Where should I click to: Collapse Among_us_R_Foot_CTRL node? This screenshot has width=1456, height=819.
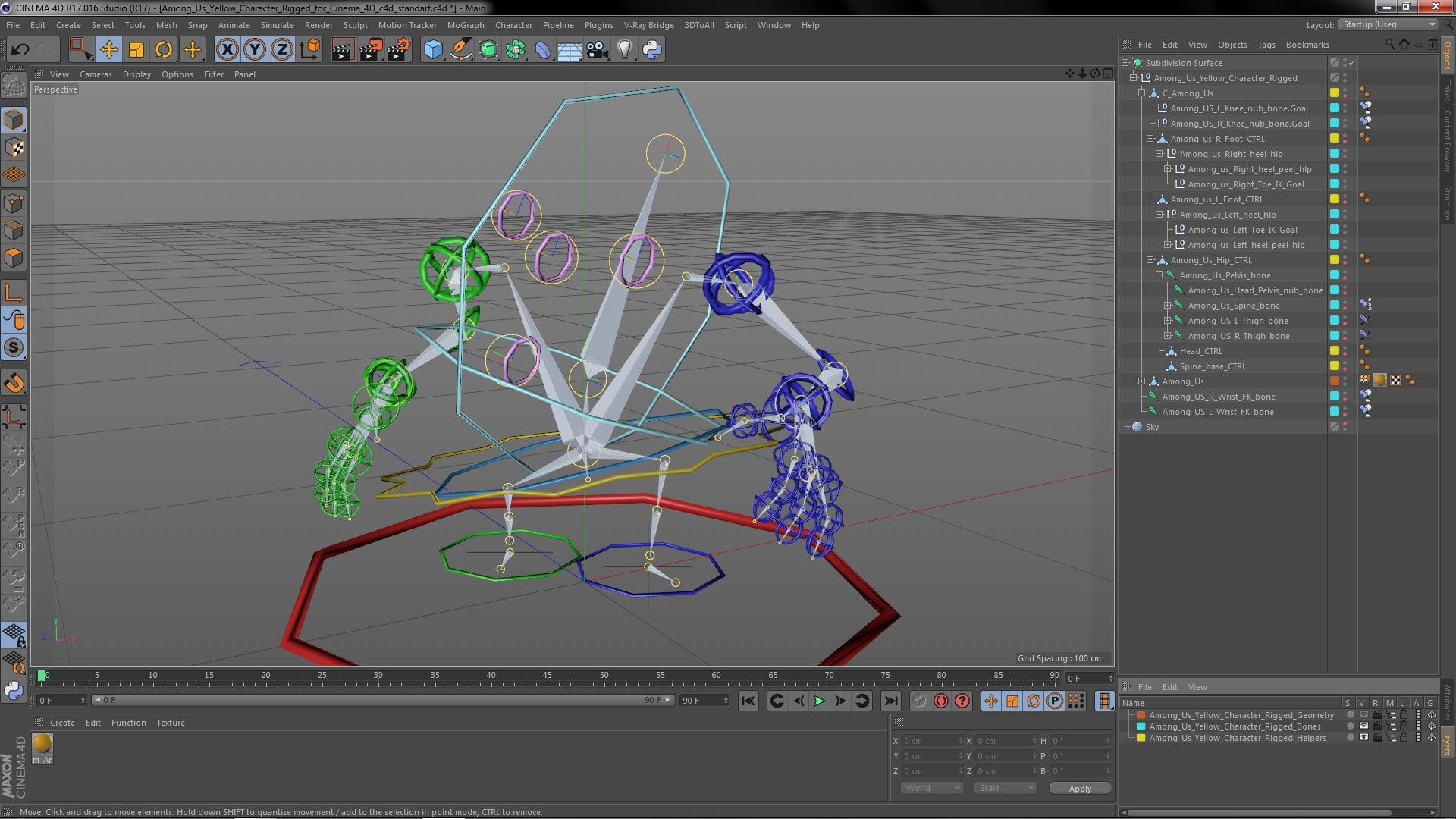(x=1150, y=139)
